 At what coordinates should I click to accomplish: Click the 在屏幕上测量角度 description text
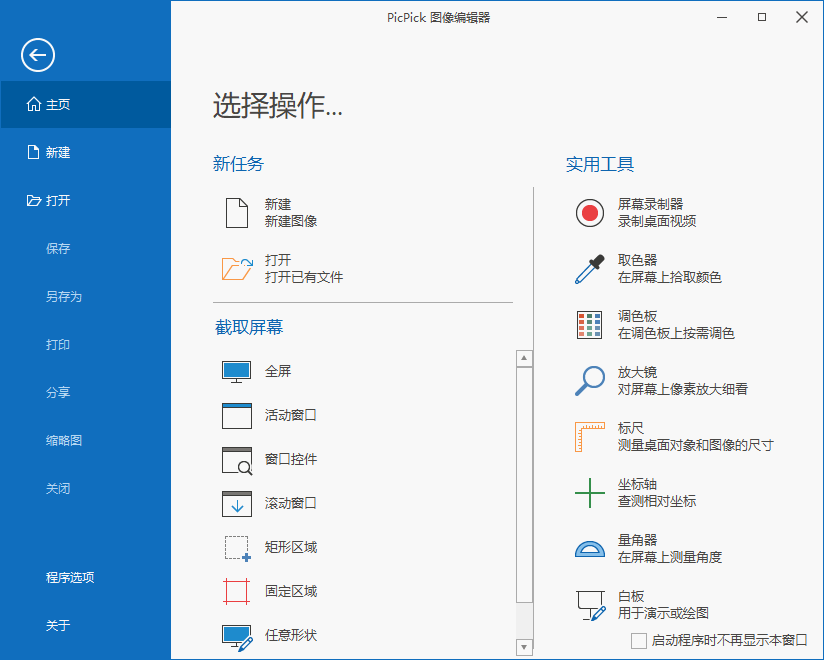tap(670, 558)
